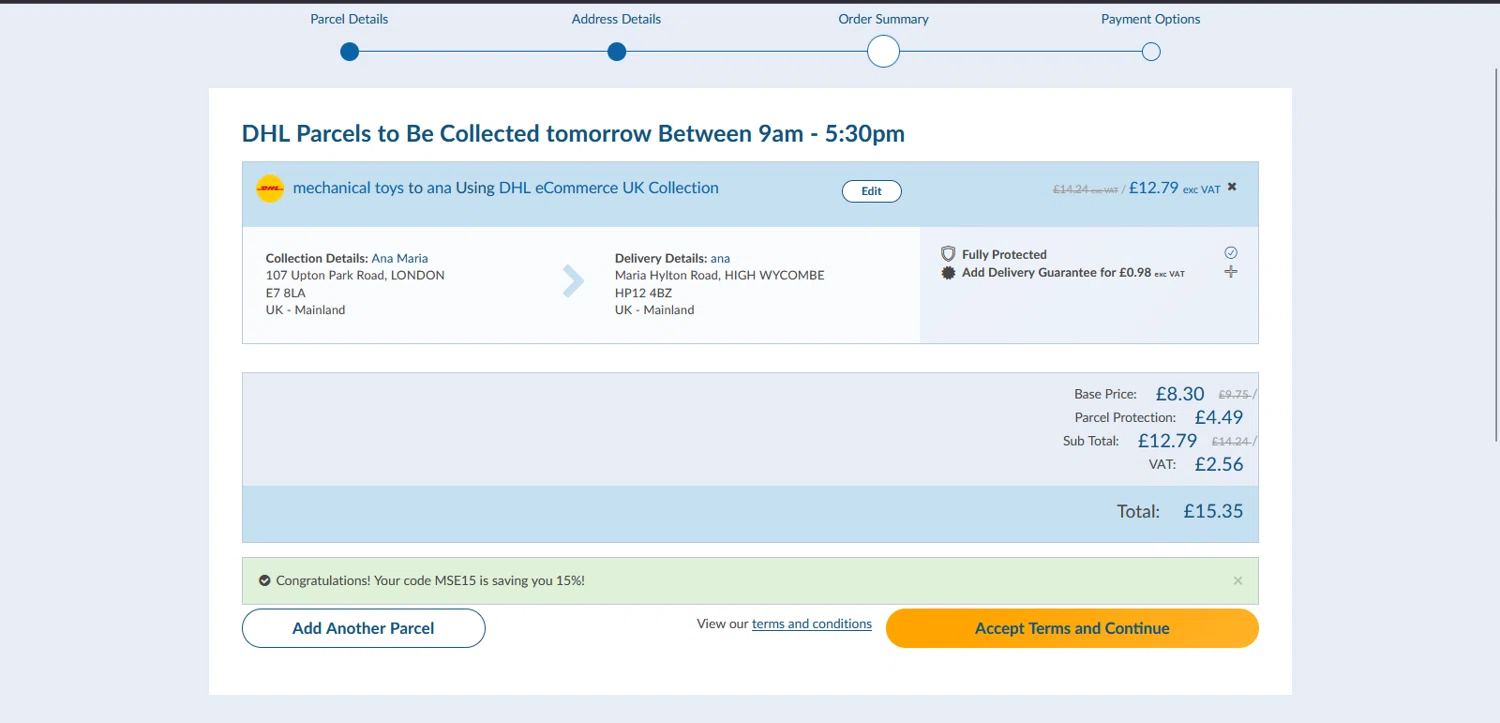Click the Fully Protected shield icon
Screen dimensions: 1500x723
948,254
